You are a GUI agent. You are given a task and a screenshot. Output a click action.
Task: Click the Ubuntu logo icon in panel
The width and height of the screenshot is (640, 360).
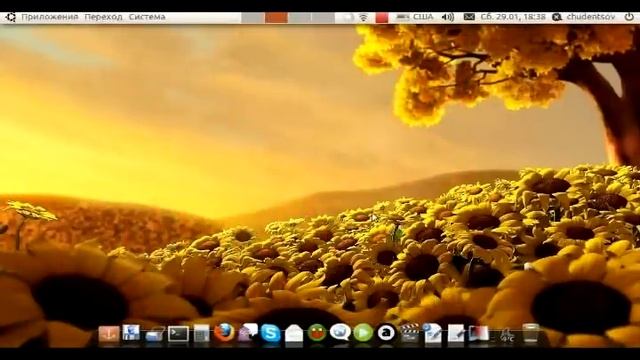(x=10, y=17)
